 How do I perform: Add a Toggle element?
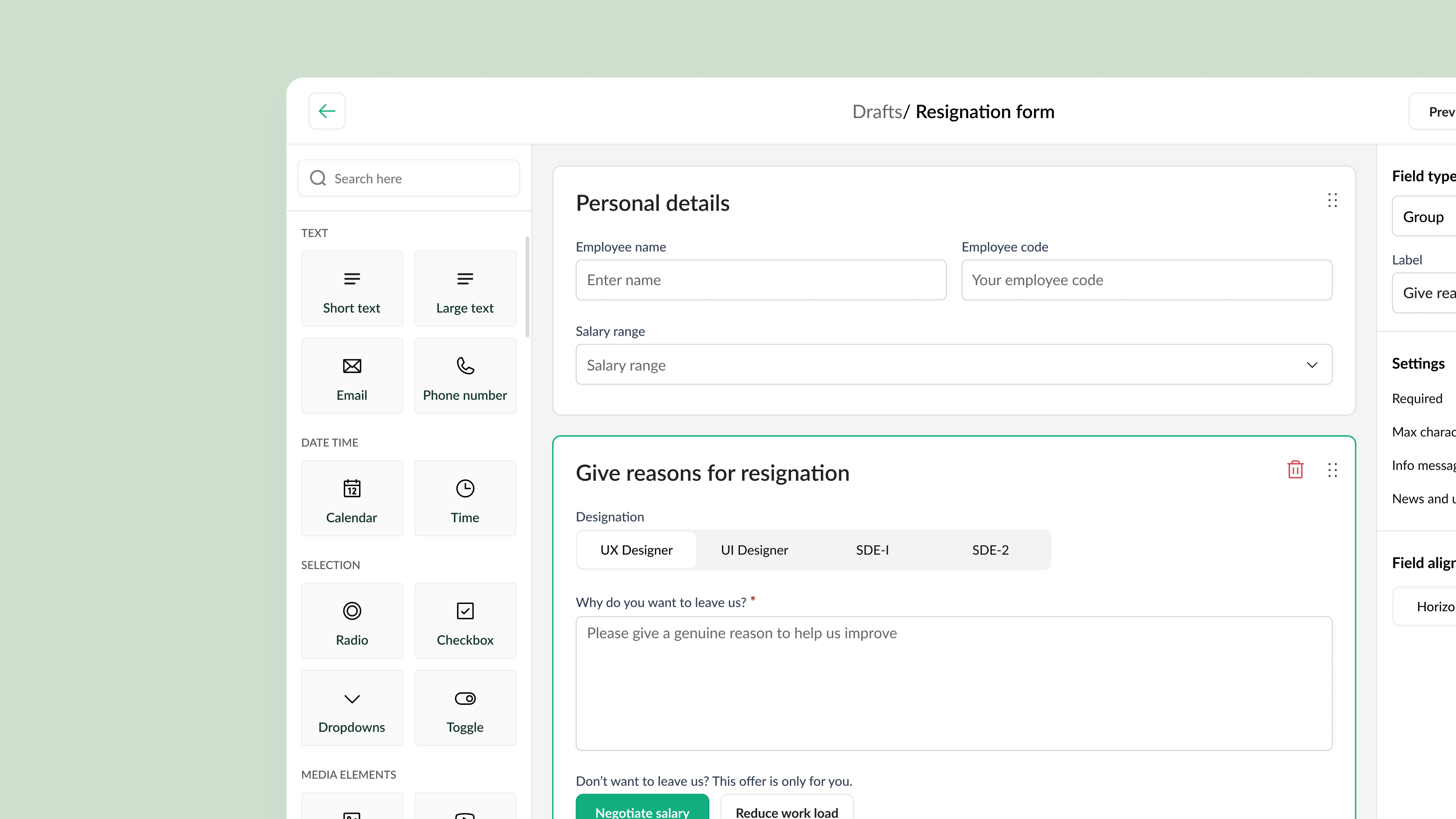[x=465, y=708]
